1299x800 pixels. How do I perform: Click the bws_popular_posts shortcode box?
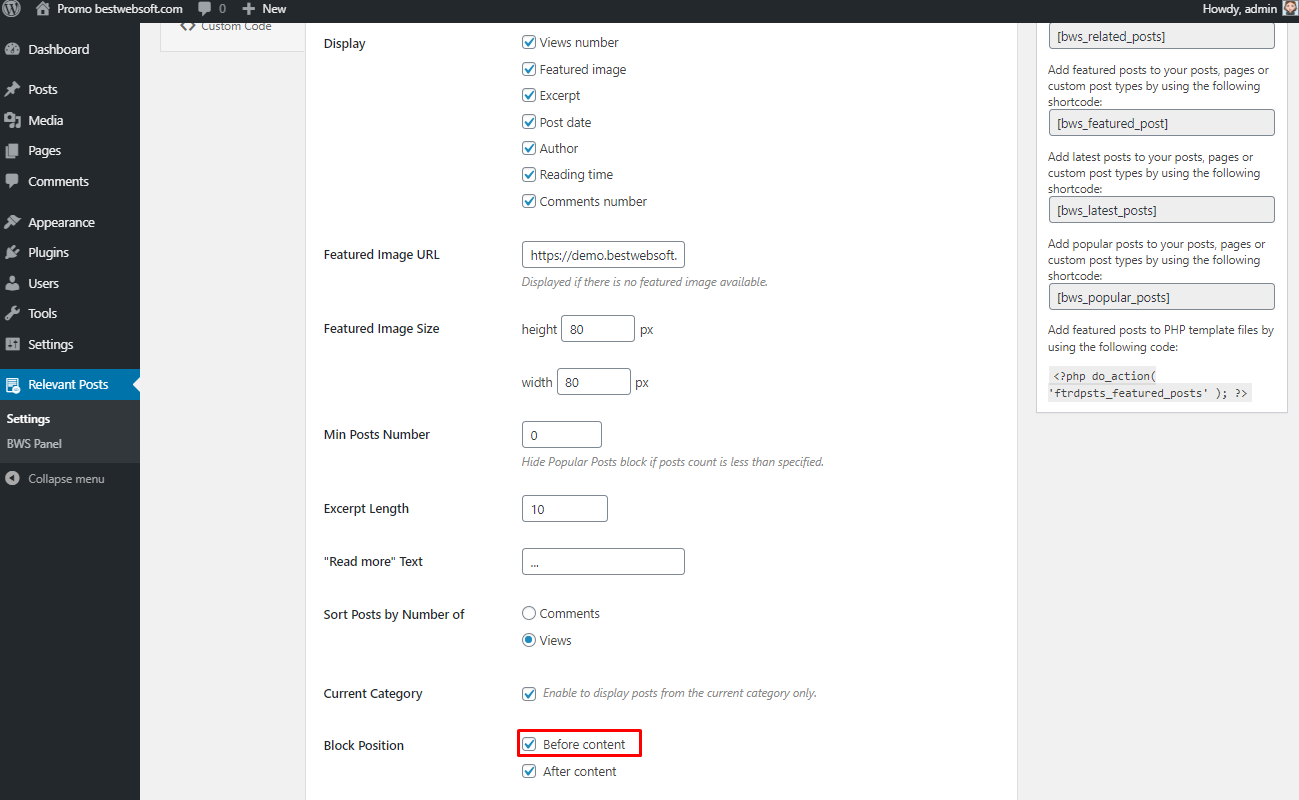[1161, 297]
